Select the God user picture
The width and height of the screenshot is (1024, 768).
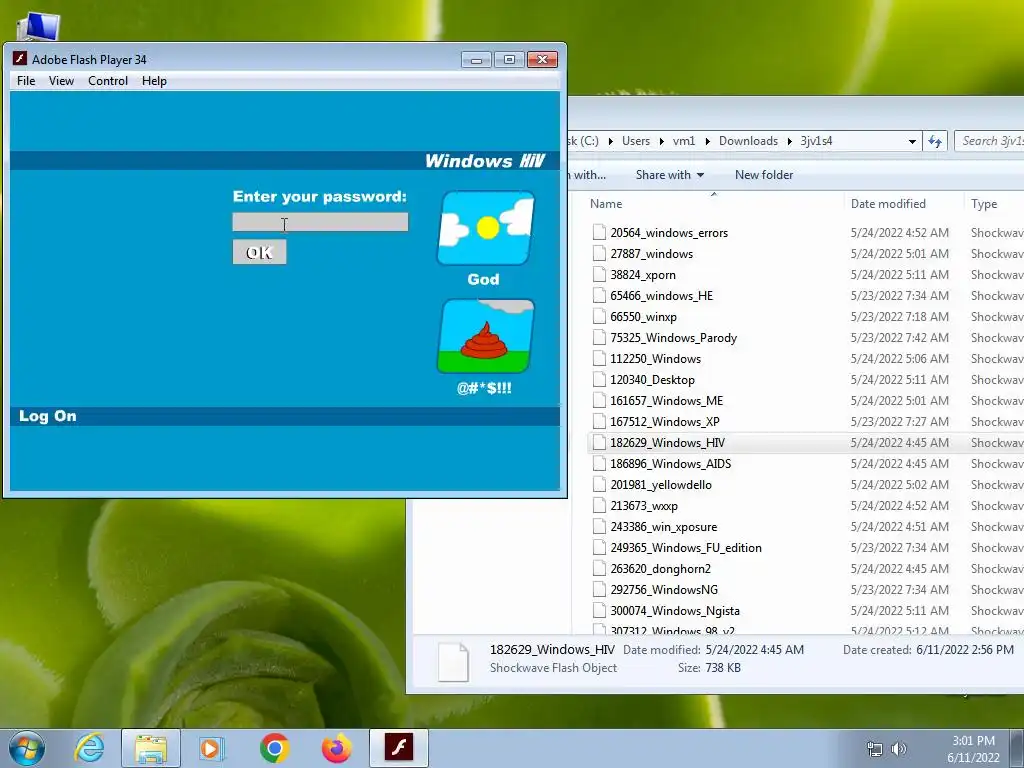485,228
